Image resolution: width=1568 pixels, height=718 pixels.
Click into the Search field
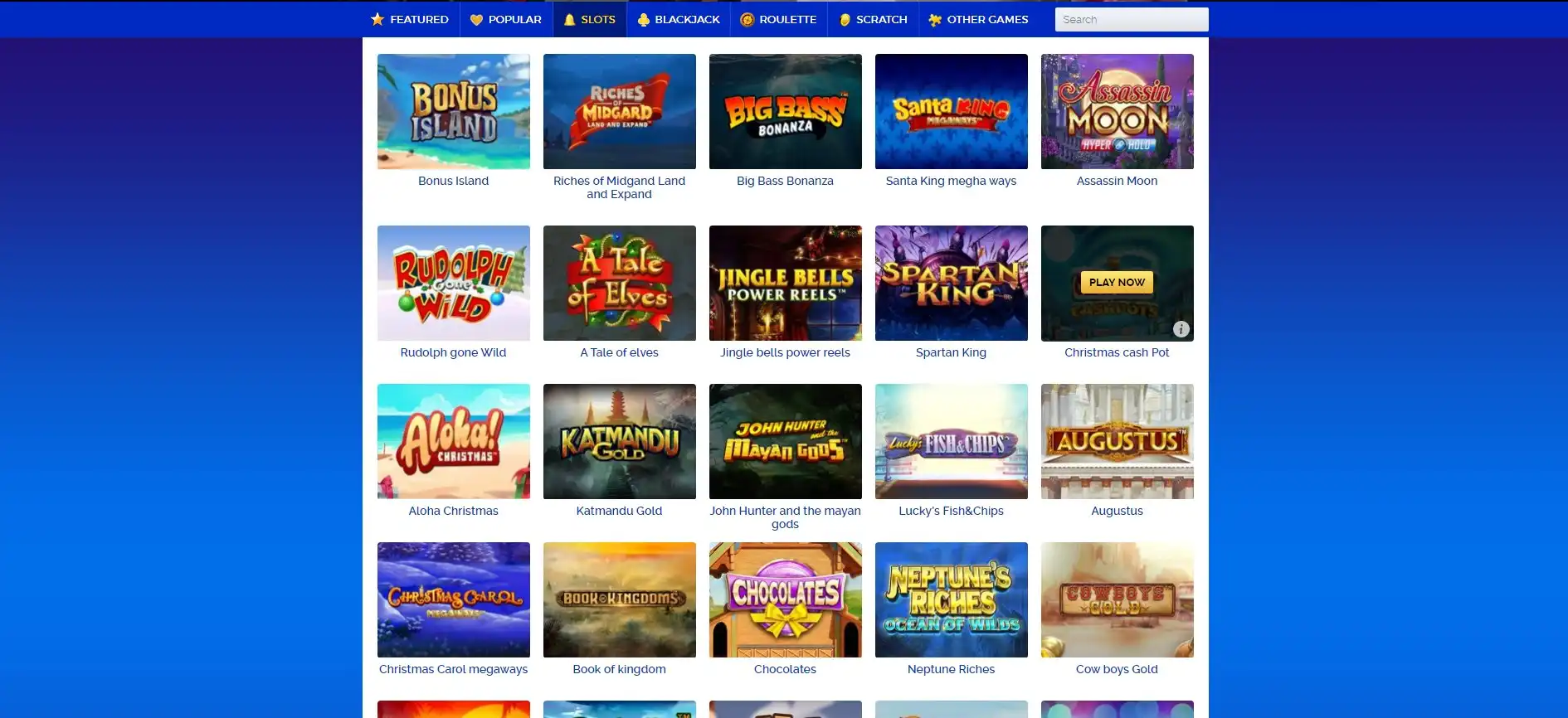pyautogui.click(x=1132, y=19)
